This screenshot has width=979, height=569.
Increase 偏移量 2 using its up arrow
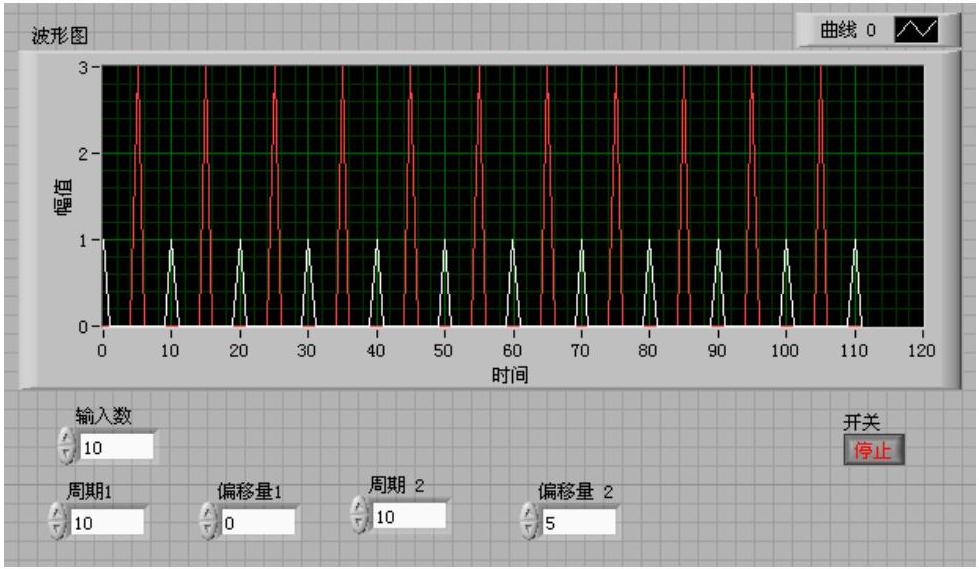click(x=529, y=513)
